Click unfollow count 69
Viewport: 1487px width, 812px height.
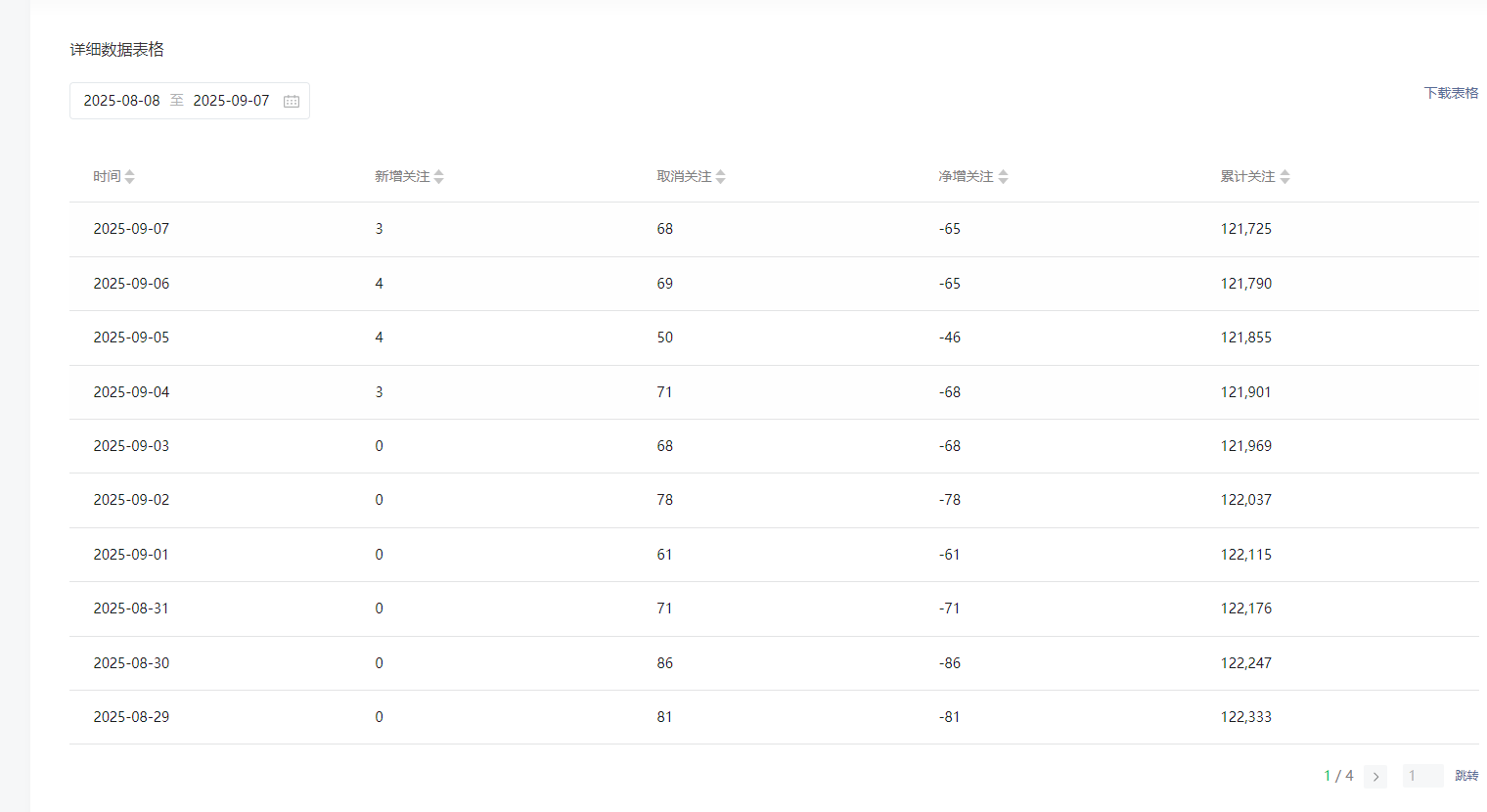pos(665,284)
